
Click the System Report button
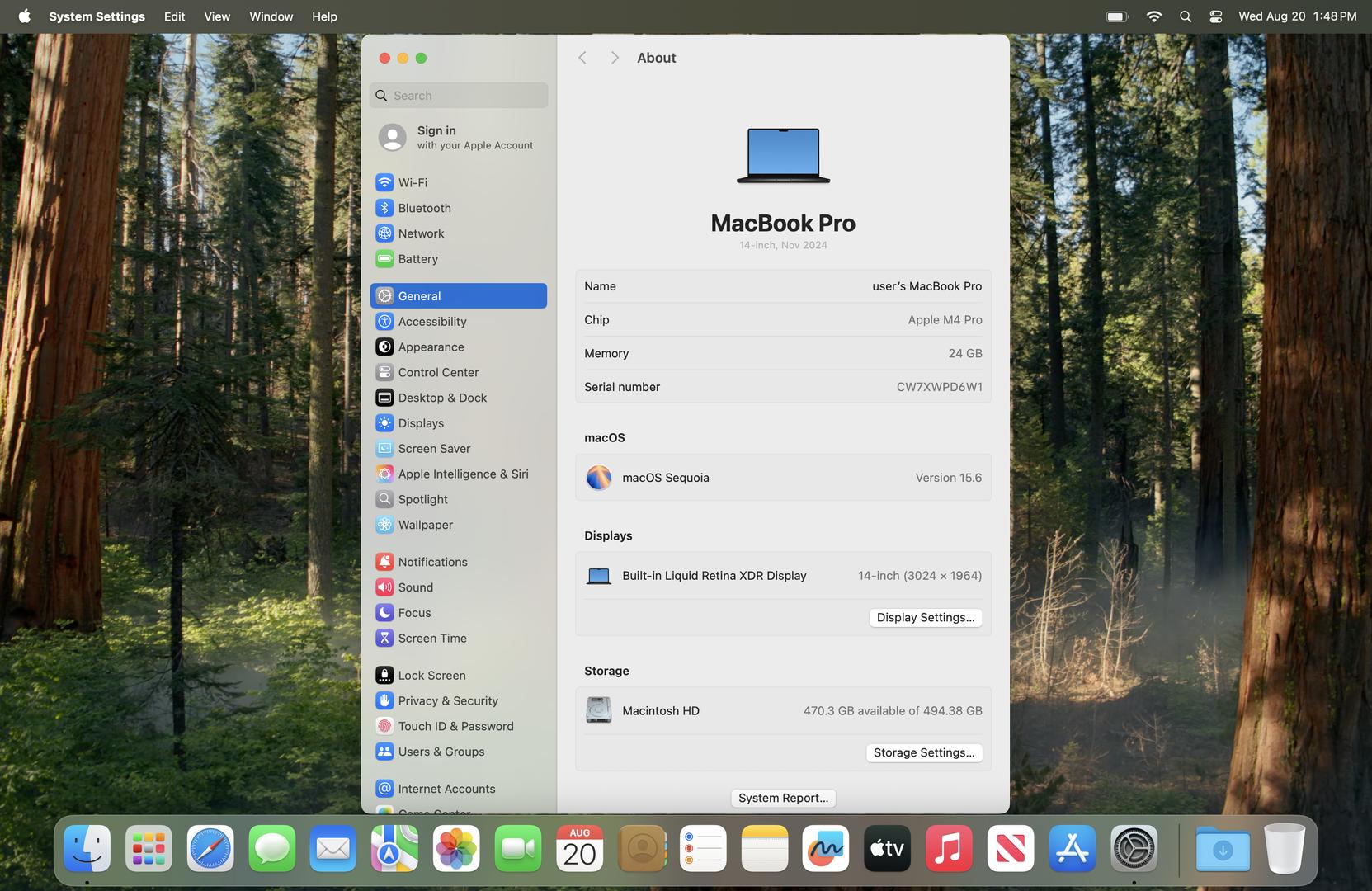point(783,799)
